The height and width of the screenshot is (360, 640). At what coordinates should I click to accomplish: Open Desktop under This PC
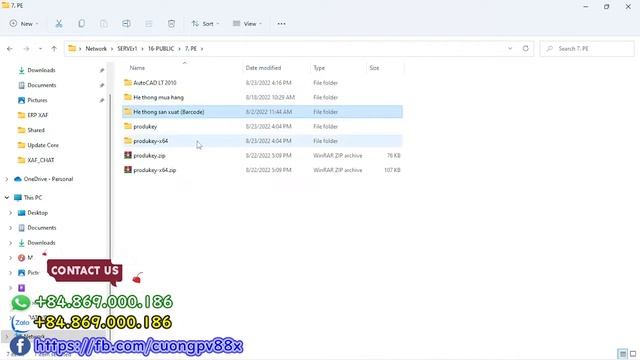[x=38, y=213]
